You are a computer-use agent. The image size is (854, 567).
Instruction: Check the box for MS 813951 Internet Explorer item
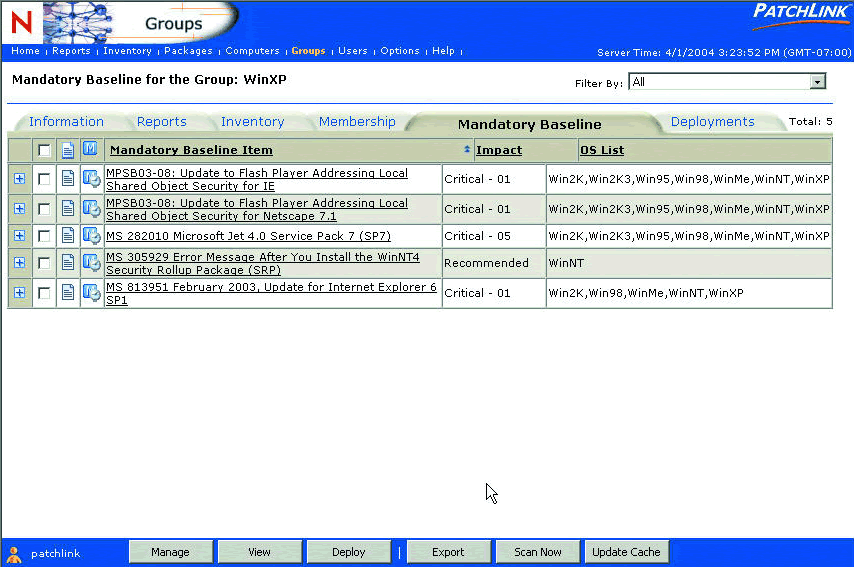(x=44, y=293)
